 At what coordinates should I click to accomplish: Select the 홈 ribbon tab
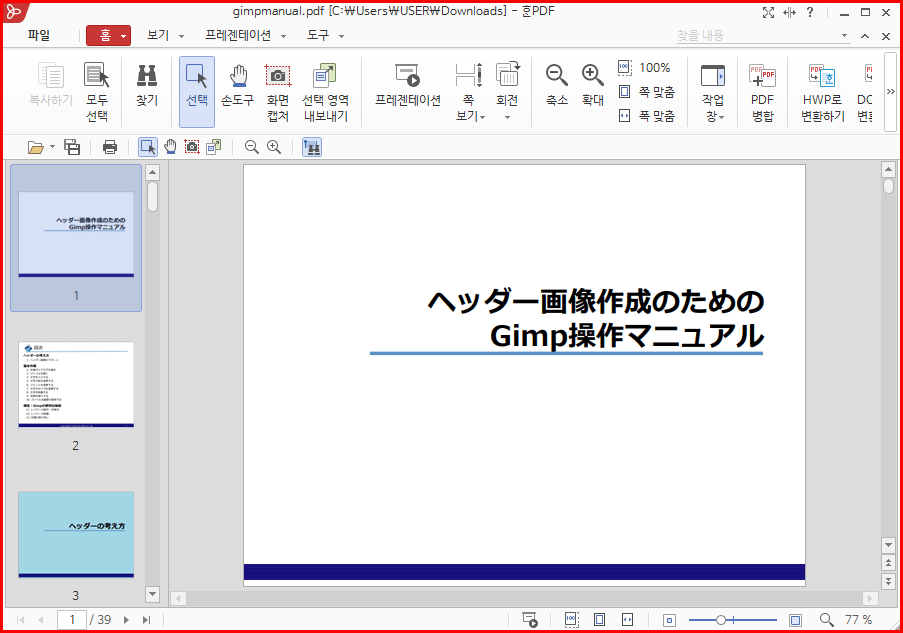(x=108, y=36)
